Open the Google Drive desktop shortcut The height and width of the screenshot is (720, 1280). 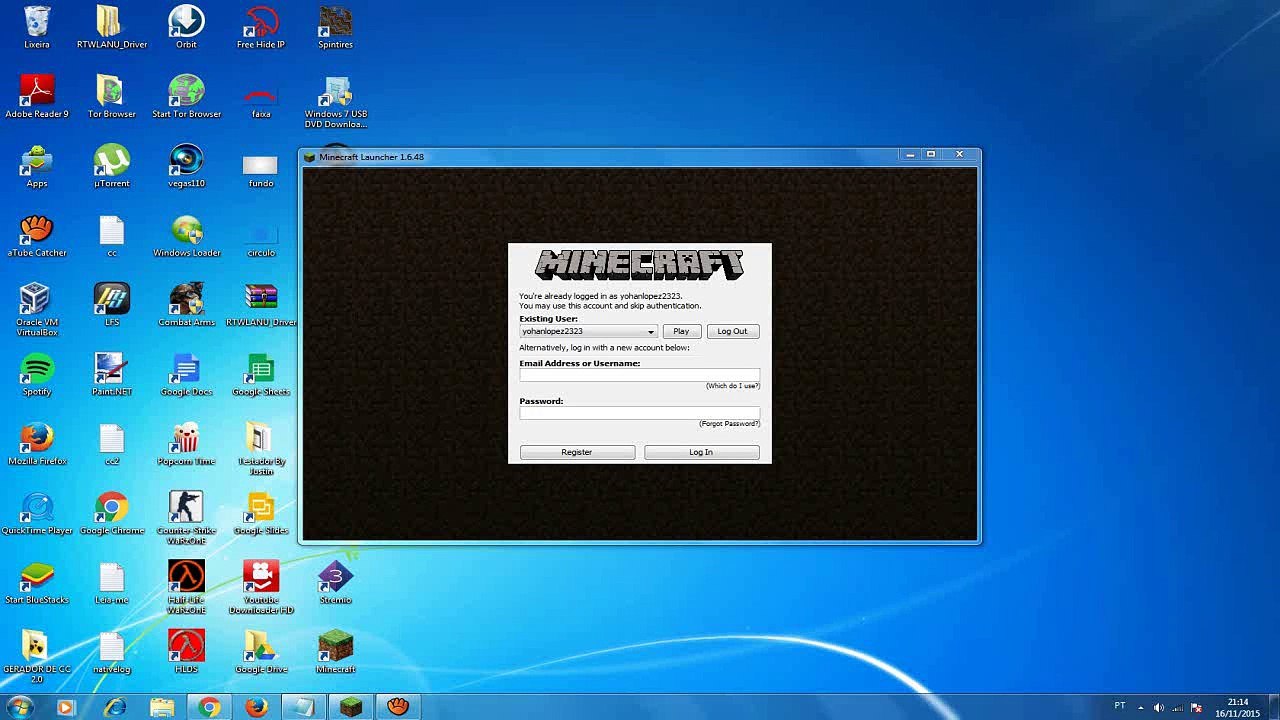(x=261, y=647)
